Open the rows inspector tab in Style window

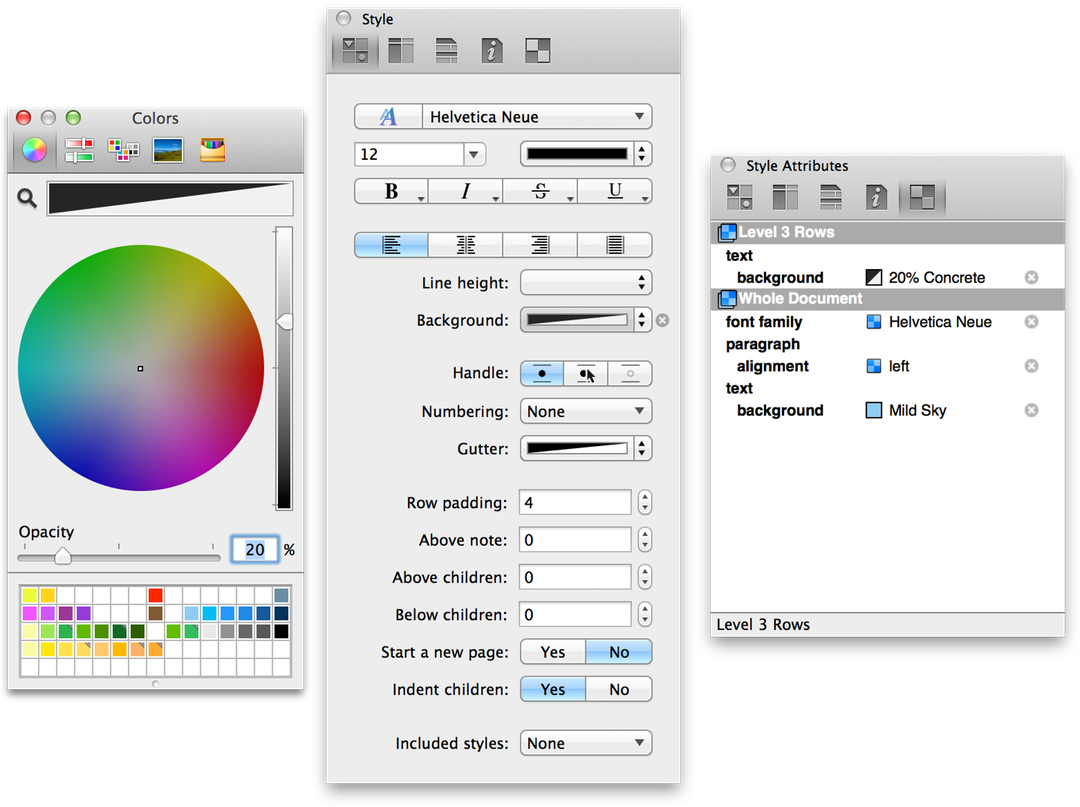coord(446,50)
